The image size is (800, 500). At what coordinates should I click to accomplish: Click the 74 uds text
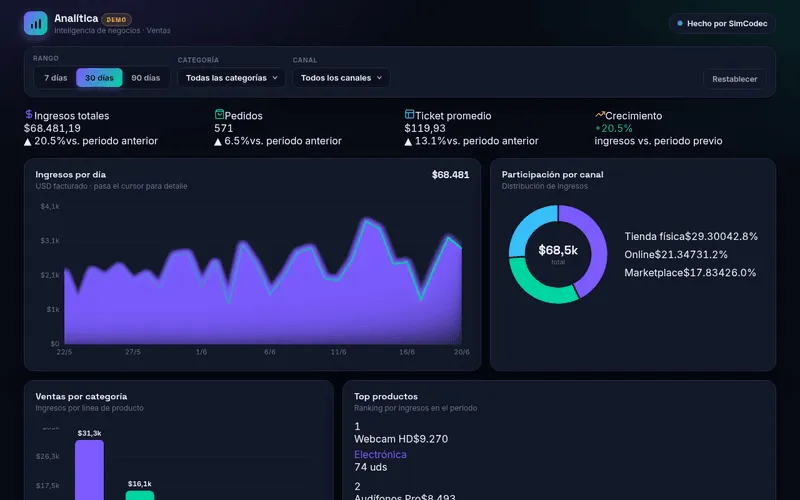(370, 467)
